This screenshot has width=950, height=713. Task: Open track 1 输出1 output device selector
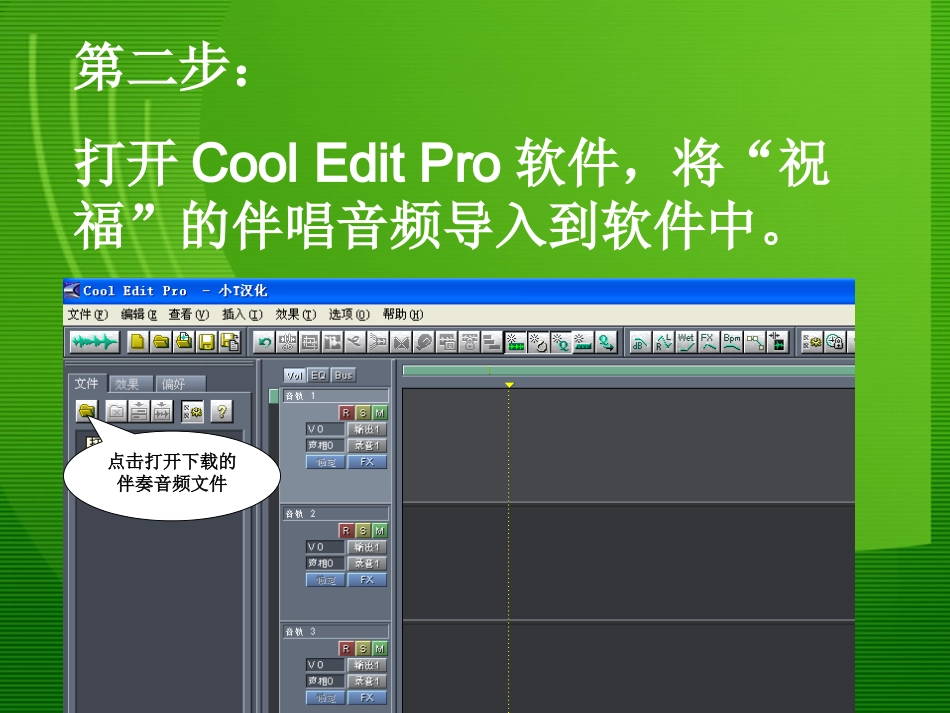pos(367,429)
